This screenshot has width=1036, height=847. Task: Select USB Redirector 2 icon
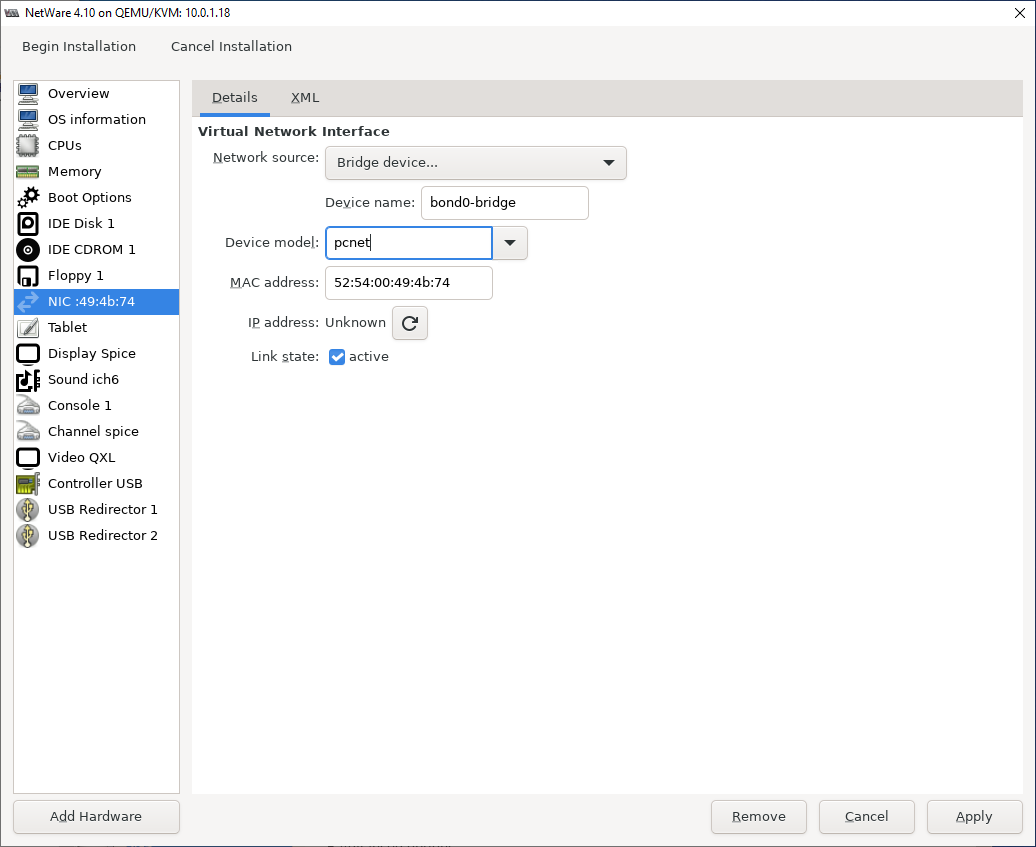(28, 535)
